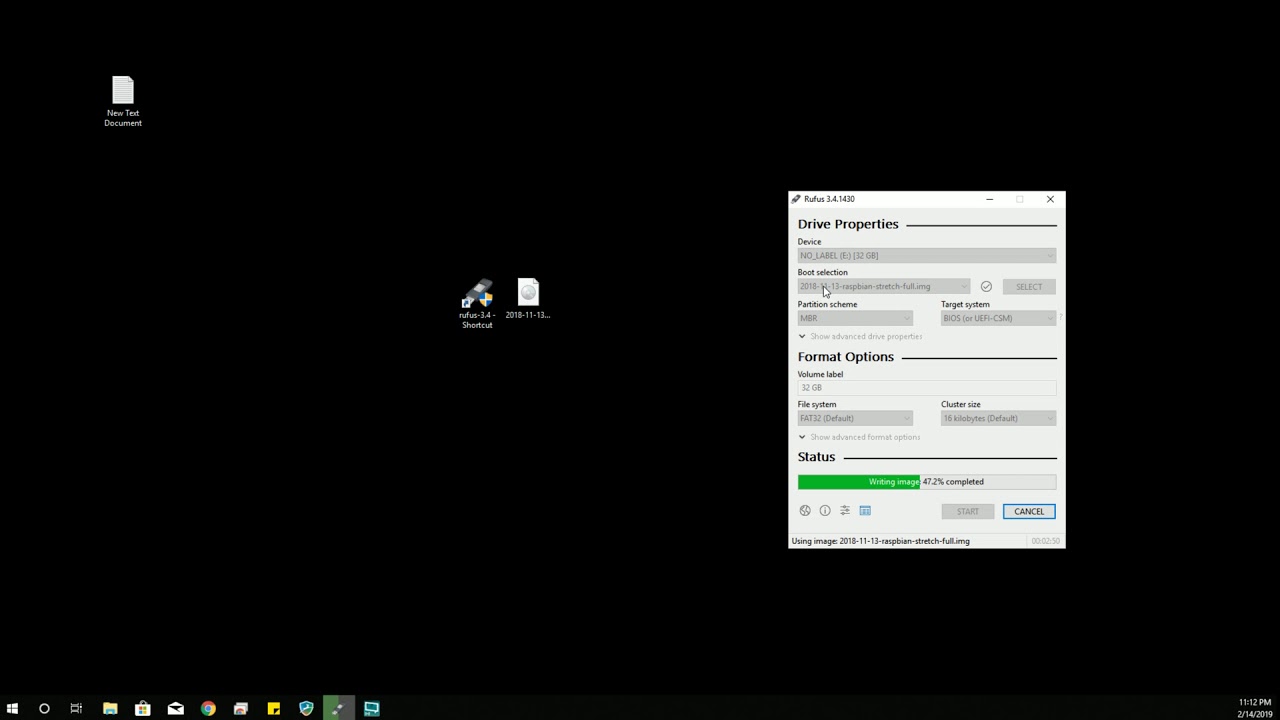Open the Device dropdown NO_LABEL (E:)

(927, 255)
